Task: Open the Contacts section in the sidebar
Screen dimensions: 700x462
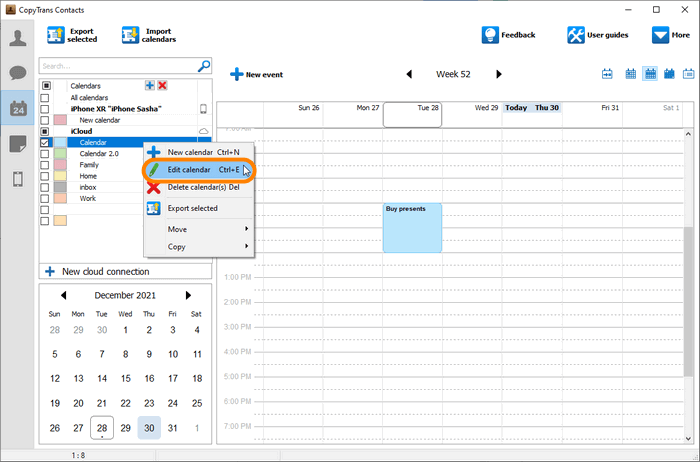Action: click(x=18, y=37)
